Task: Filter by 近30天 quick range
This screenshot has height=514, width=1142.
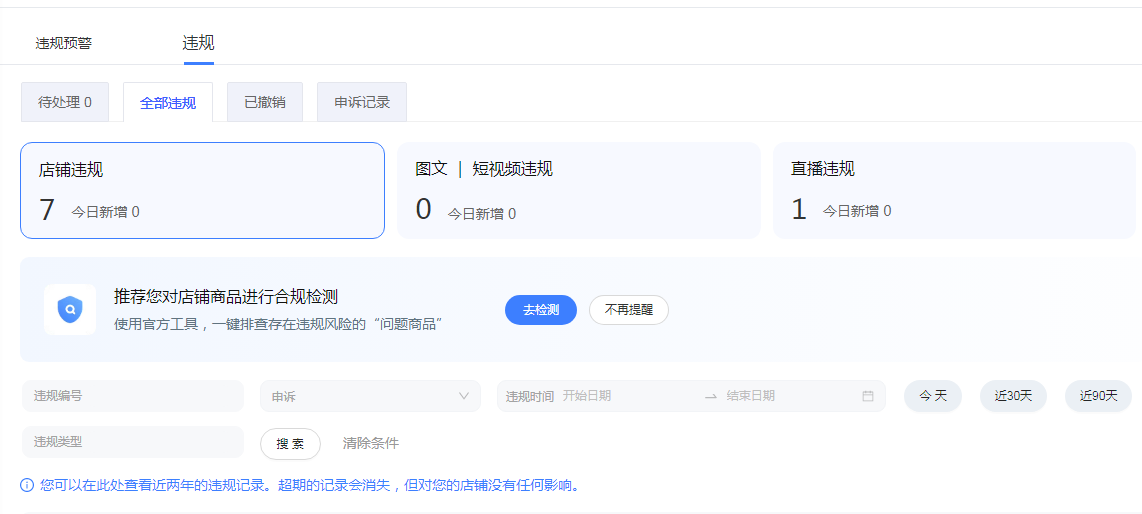Action: (x=1013, y=396)
